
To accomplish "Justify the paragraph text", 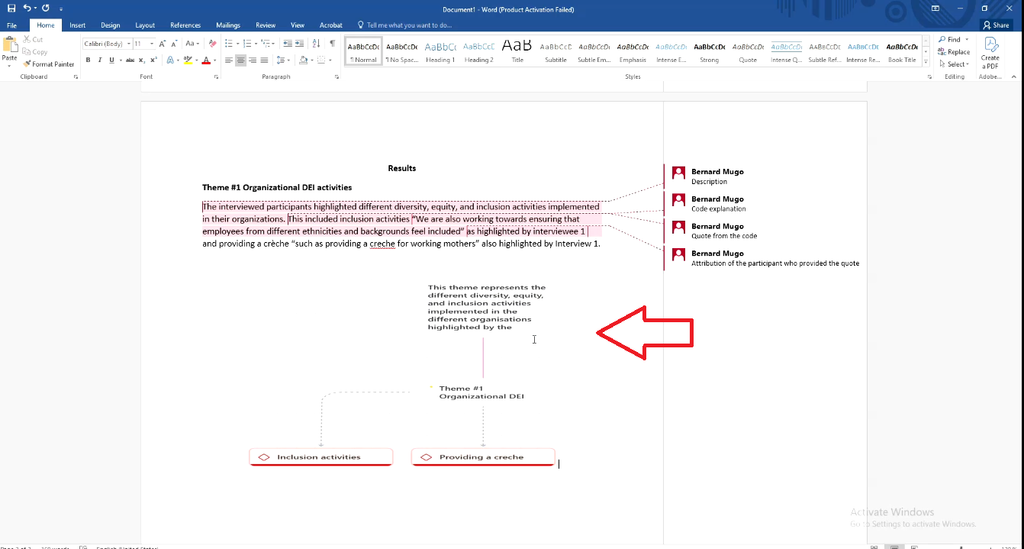I will [264, 60].
